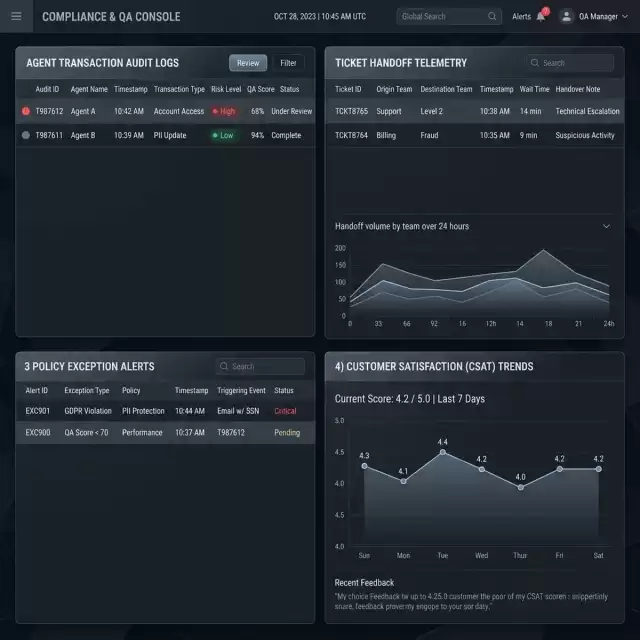Image resolution: width=640 pixels, height=640 pixels.
Task: Click the Critical status label
Action: (x=285, y=411)
